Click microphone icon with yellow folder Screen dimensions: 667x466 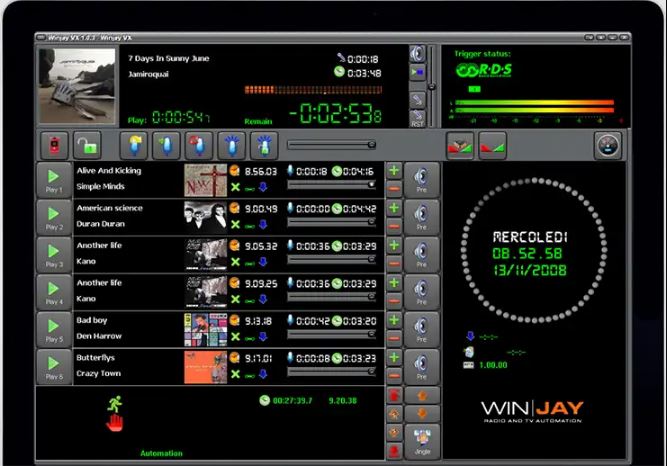[x=134, y=145]
